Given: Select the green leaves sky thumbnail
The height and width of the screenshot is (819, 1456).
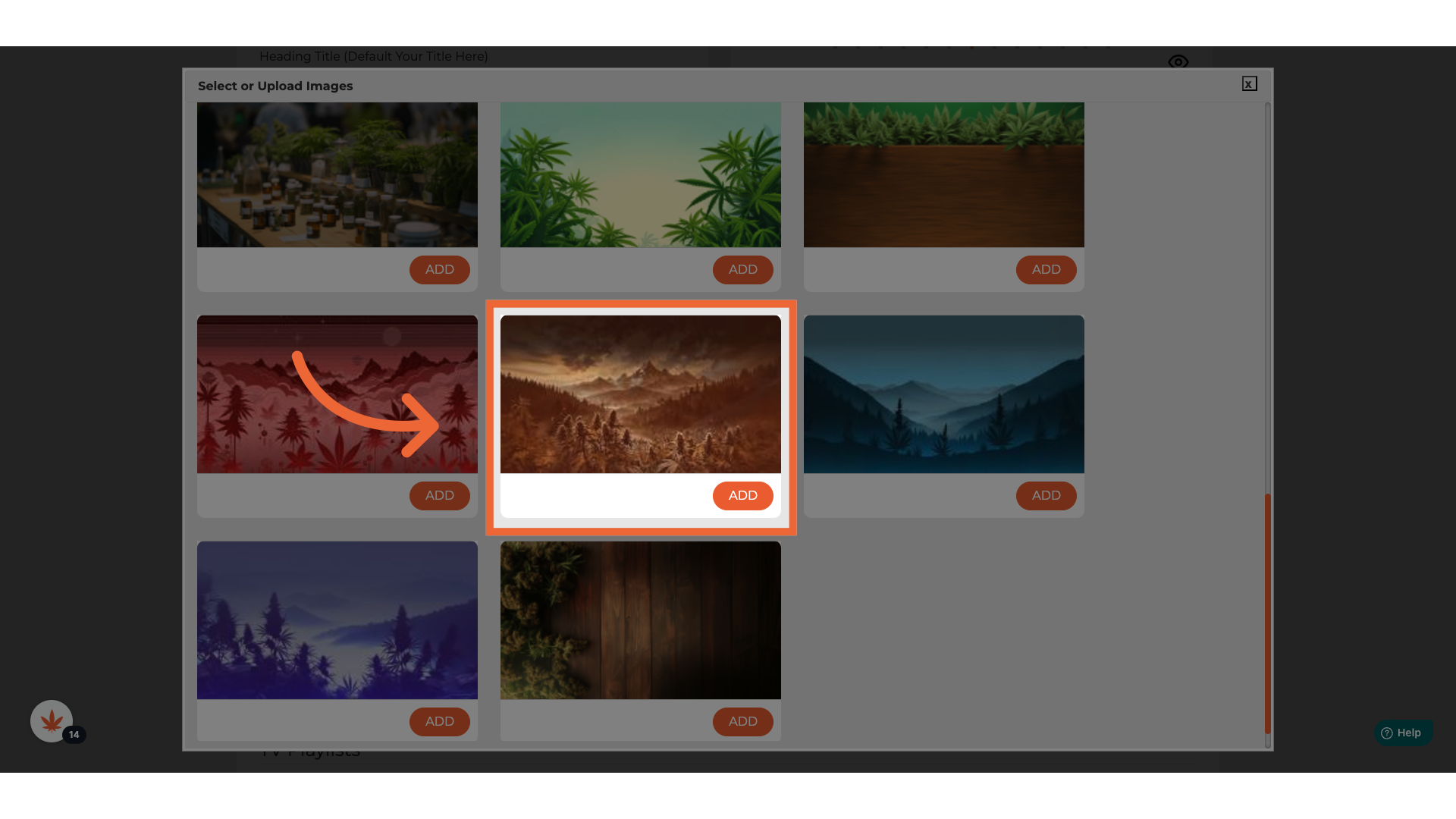Looking at the screenshot, I should click(640, 174).
